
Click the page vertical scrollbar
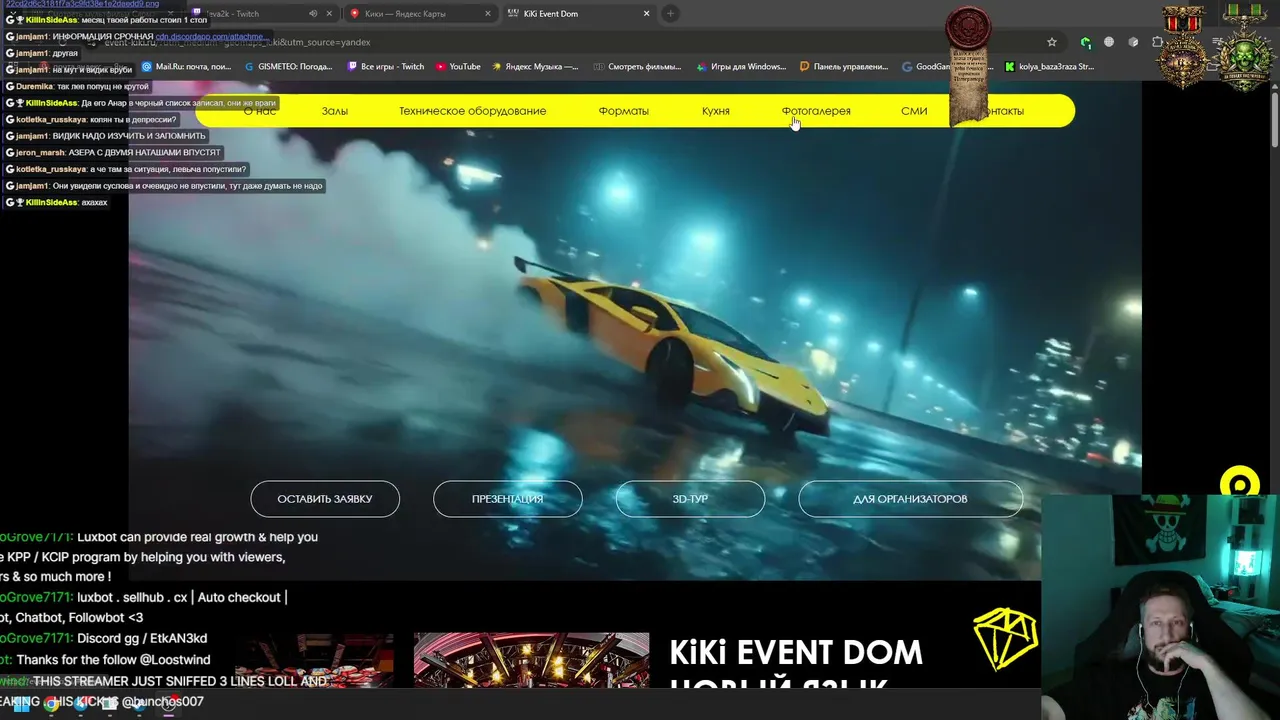1275,120
